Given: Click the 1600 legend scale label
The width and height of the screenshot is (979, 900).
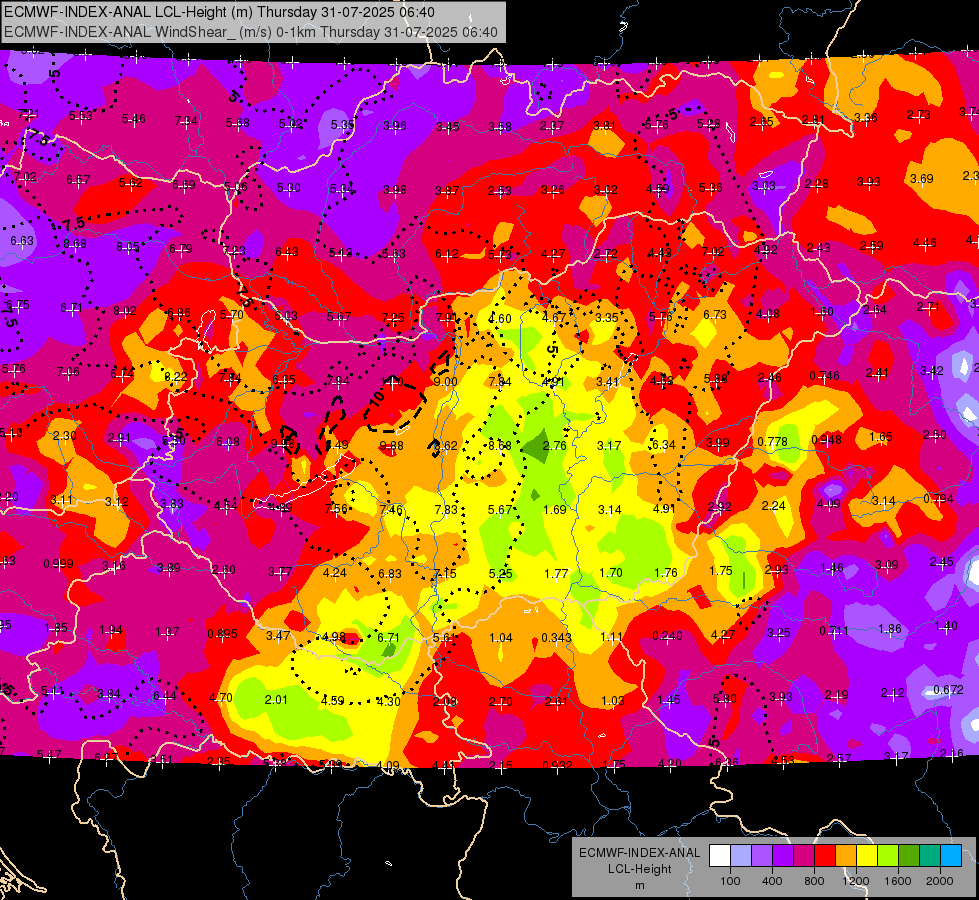Looking at the screenshot, I should click(898, 881).
